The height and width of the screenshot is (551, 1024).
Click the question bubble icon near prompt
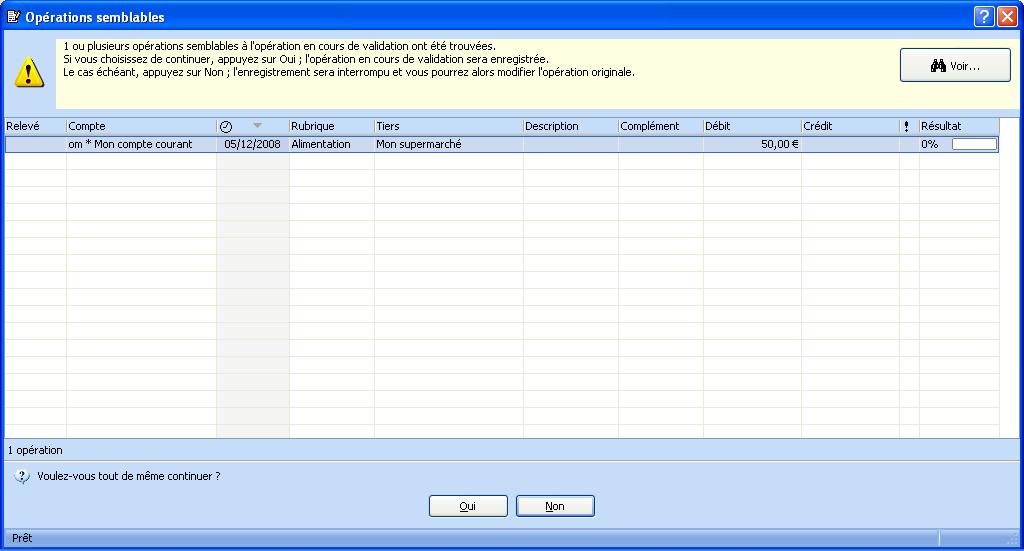tap(22, 477)
